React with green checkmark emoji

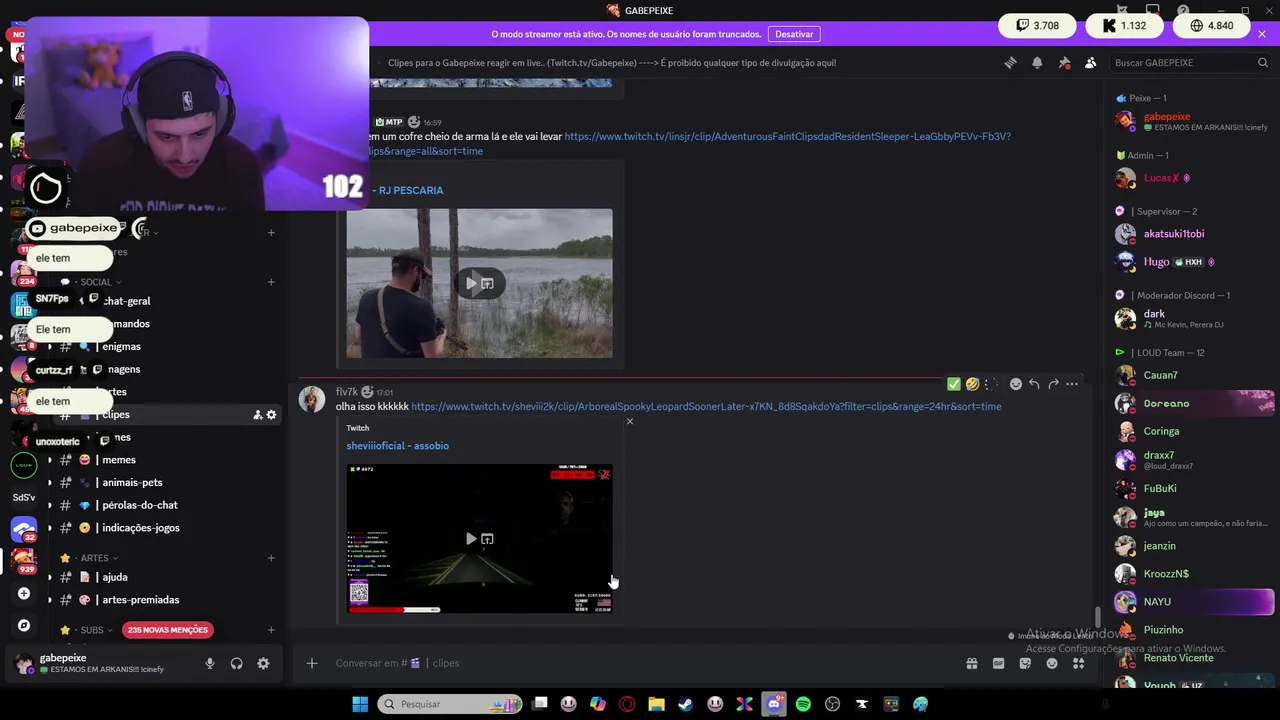(953, 384)
